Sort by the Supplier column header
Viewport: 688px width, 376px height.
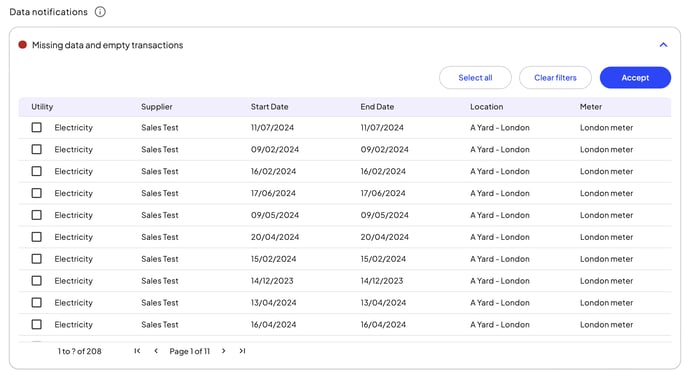tap(157, 107)
